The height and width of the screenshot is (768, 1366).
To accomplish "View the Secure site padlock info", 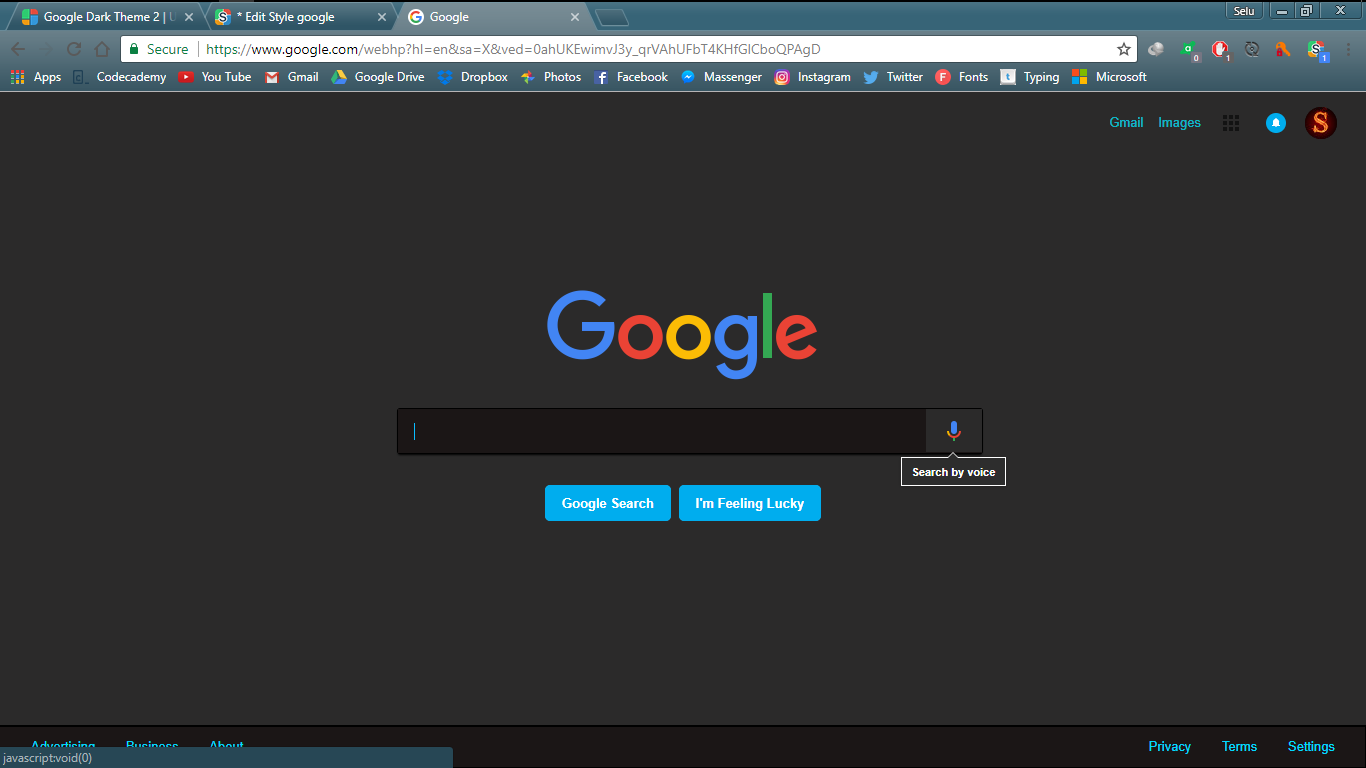I will pyautogui.click(x=158, y=49).
